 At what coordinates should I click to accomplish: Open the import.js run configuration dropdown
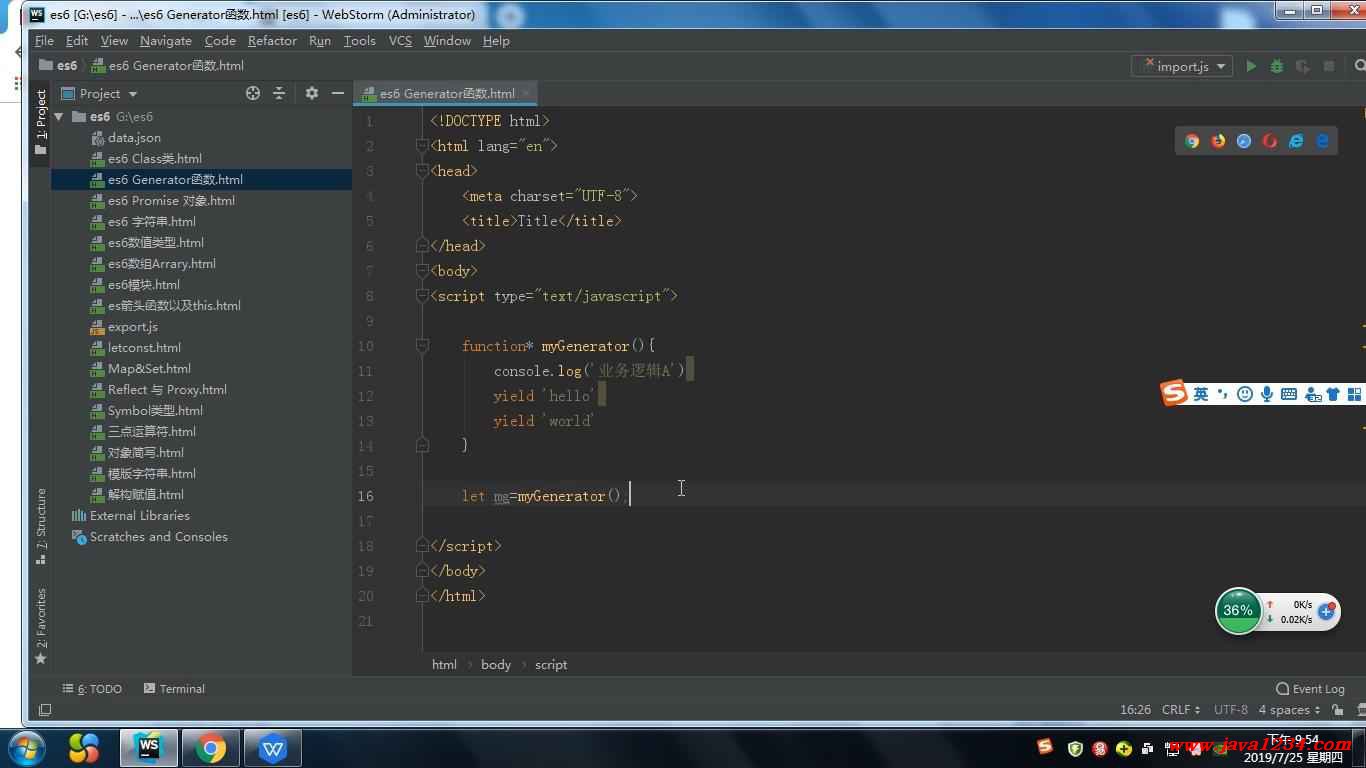(x=1182, y=66)
